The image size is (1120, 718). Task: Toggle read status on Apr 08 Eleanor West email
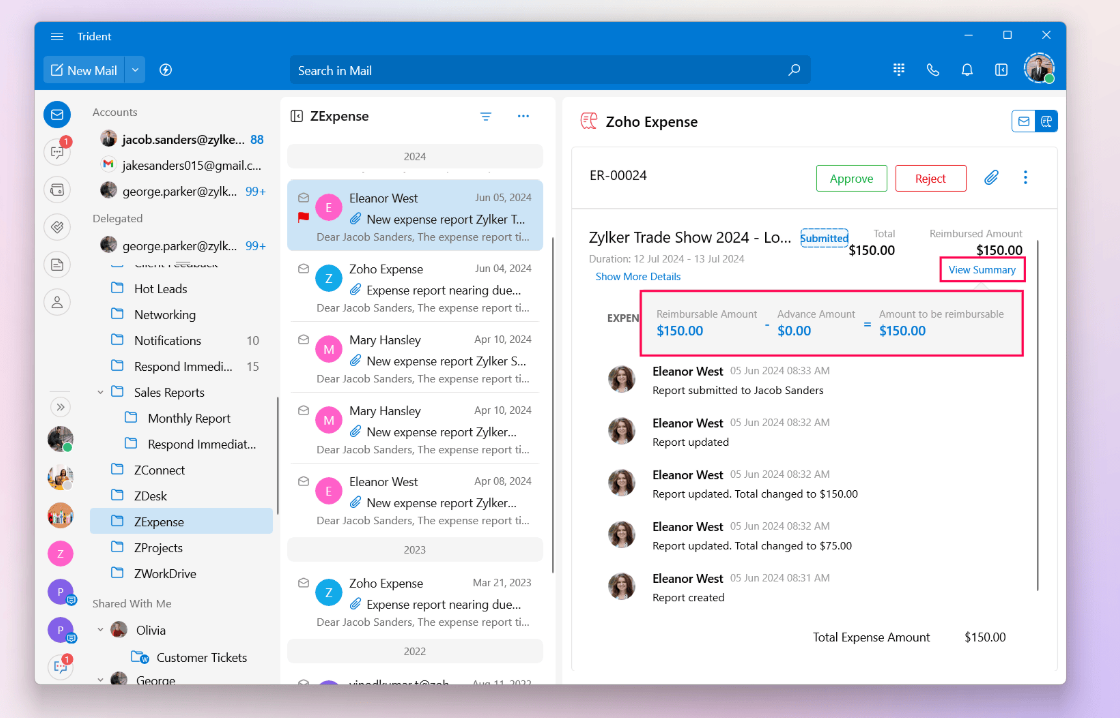pyautogui.click(x=304, y=482)
